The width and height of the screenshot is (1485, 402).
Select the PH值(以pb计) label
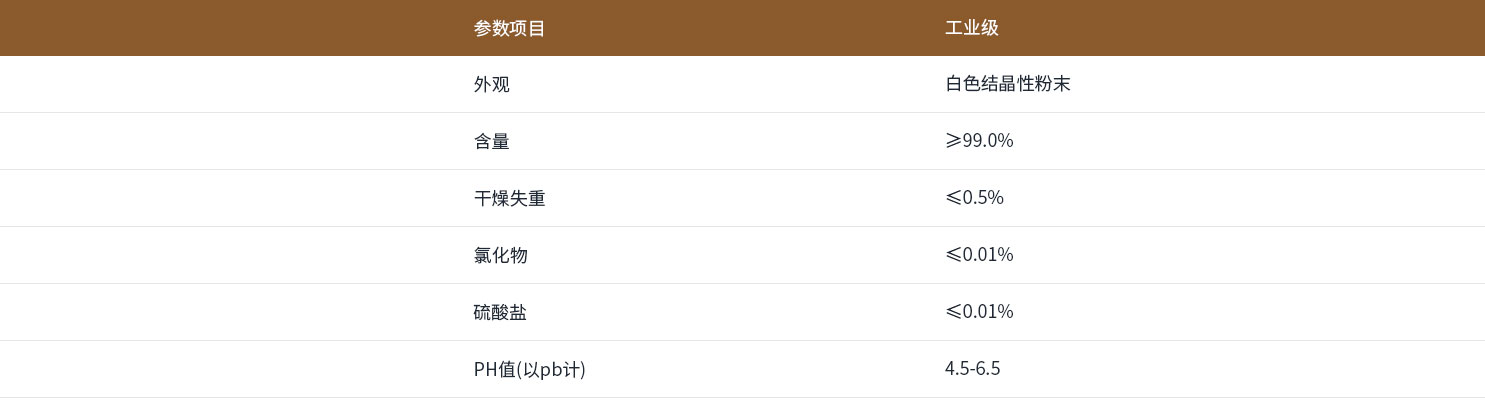pyautogui.click(x=529, y=369)
